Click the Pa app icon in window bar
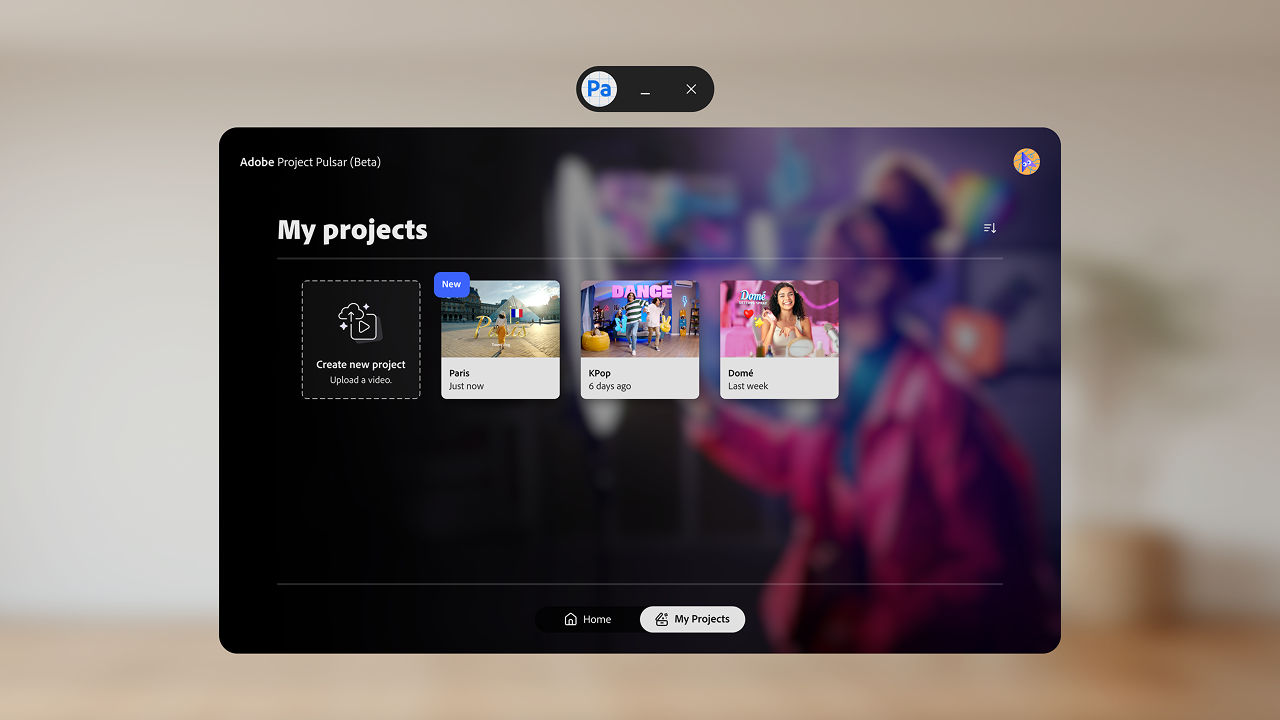This screenshot has height=720, width=1280. tap(599, 90)
